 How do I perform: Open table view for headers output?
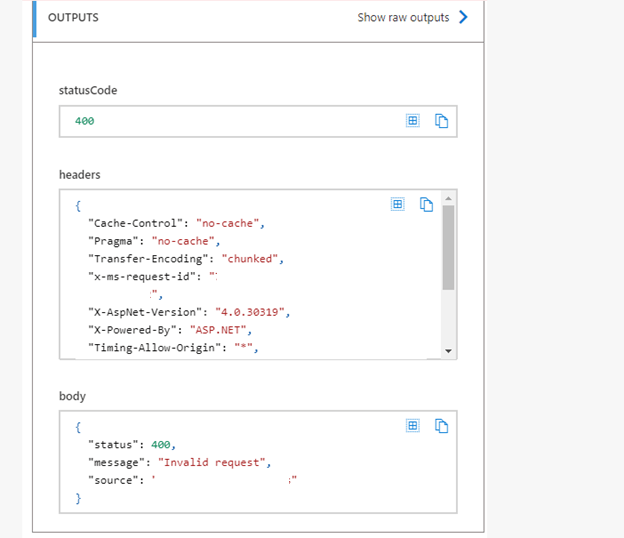tap(398, 205)
